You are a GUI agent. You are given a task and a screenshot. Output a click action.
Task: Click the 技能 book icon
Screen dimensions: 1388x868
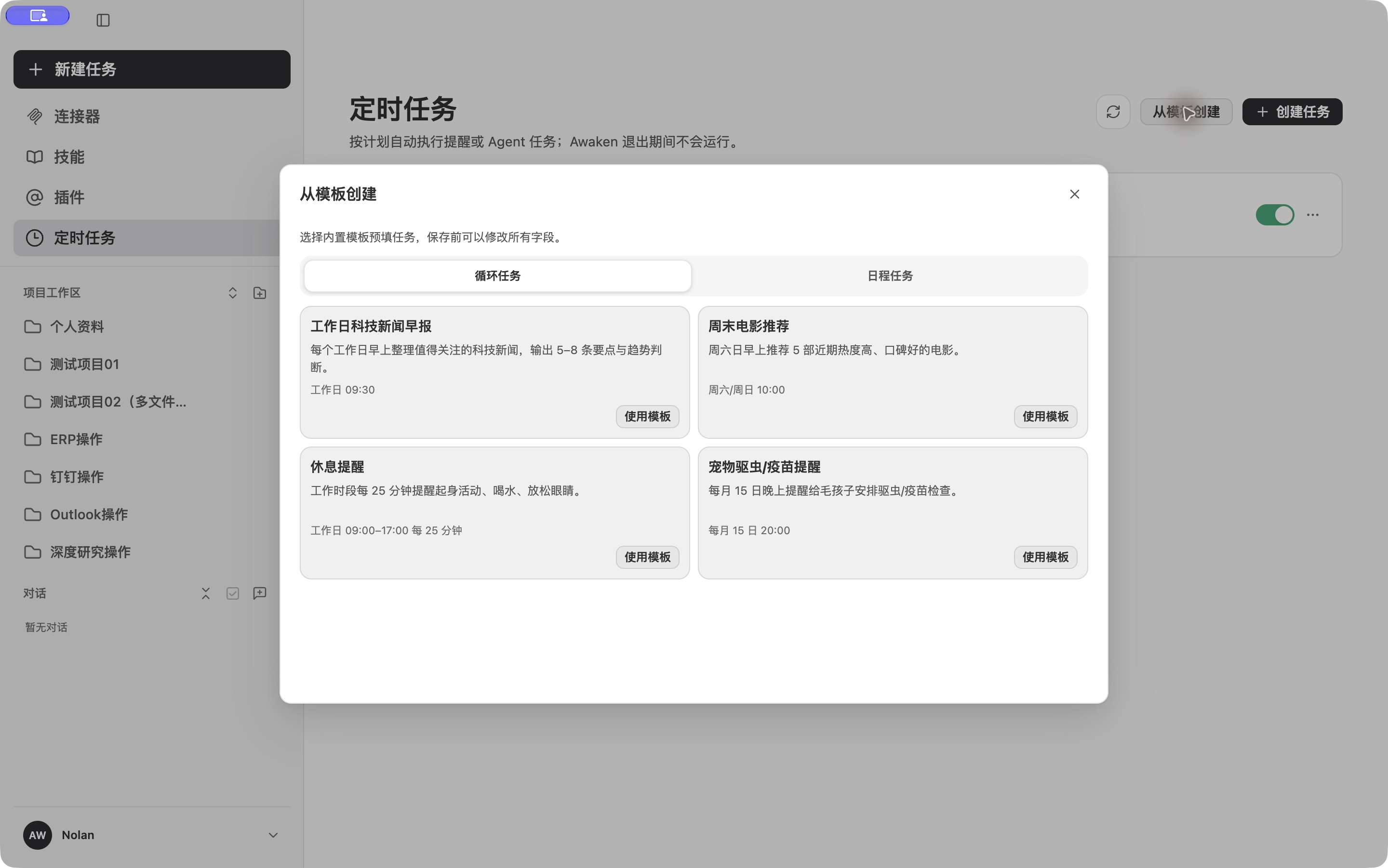(34, 157)
